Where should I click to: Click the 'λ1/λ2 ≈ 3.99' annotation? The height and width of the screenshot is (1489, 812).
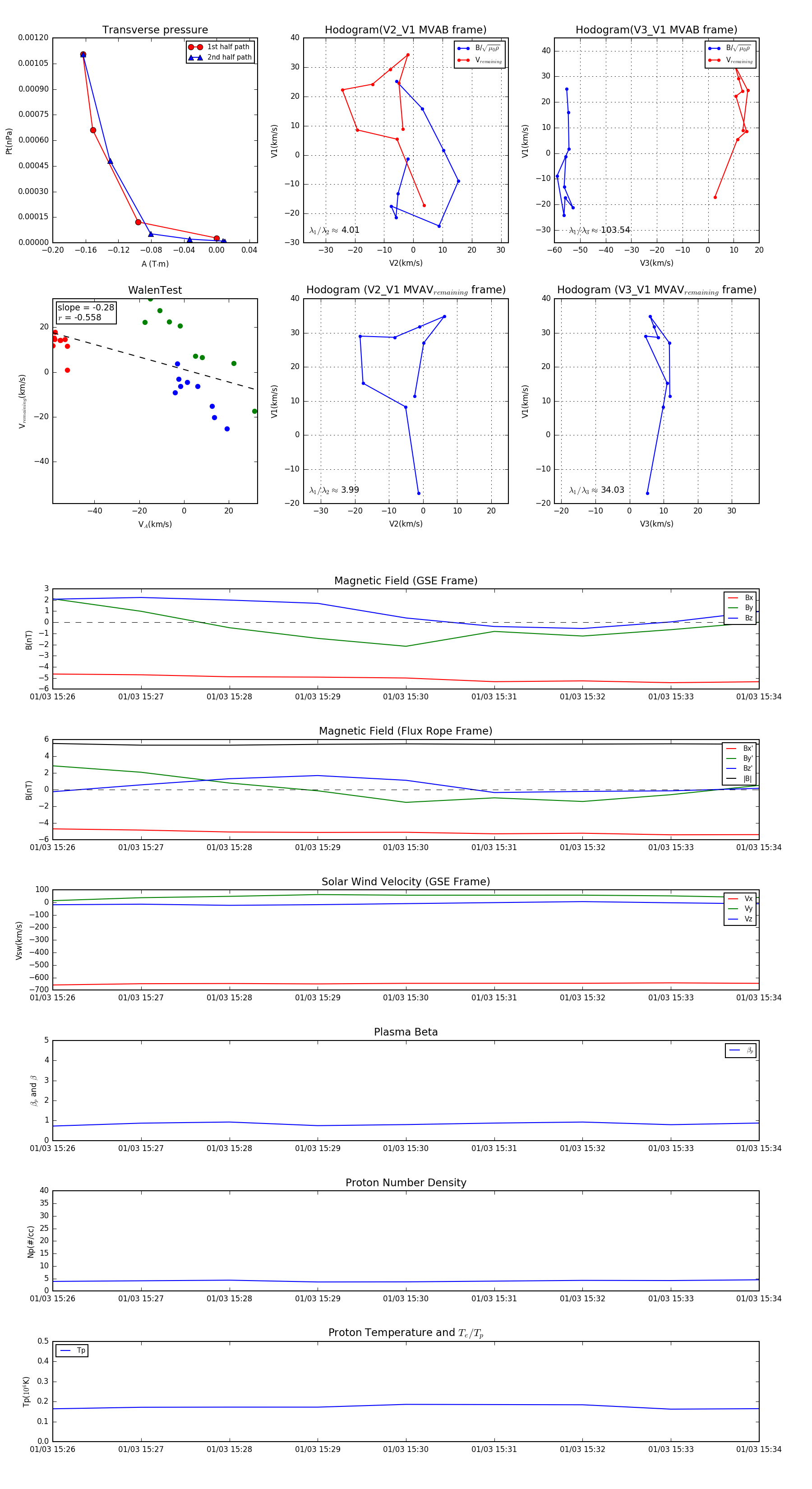334,490
